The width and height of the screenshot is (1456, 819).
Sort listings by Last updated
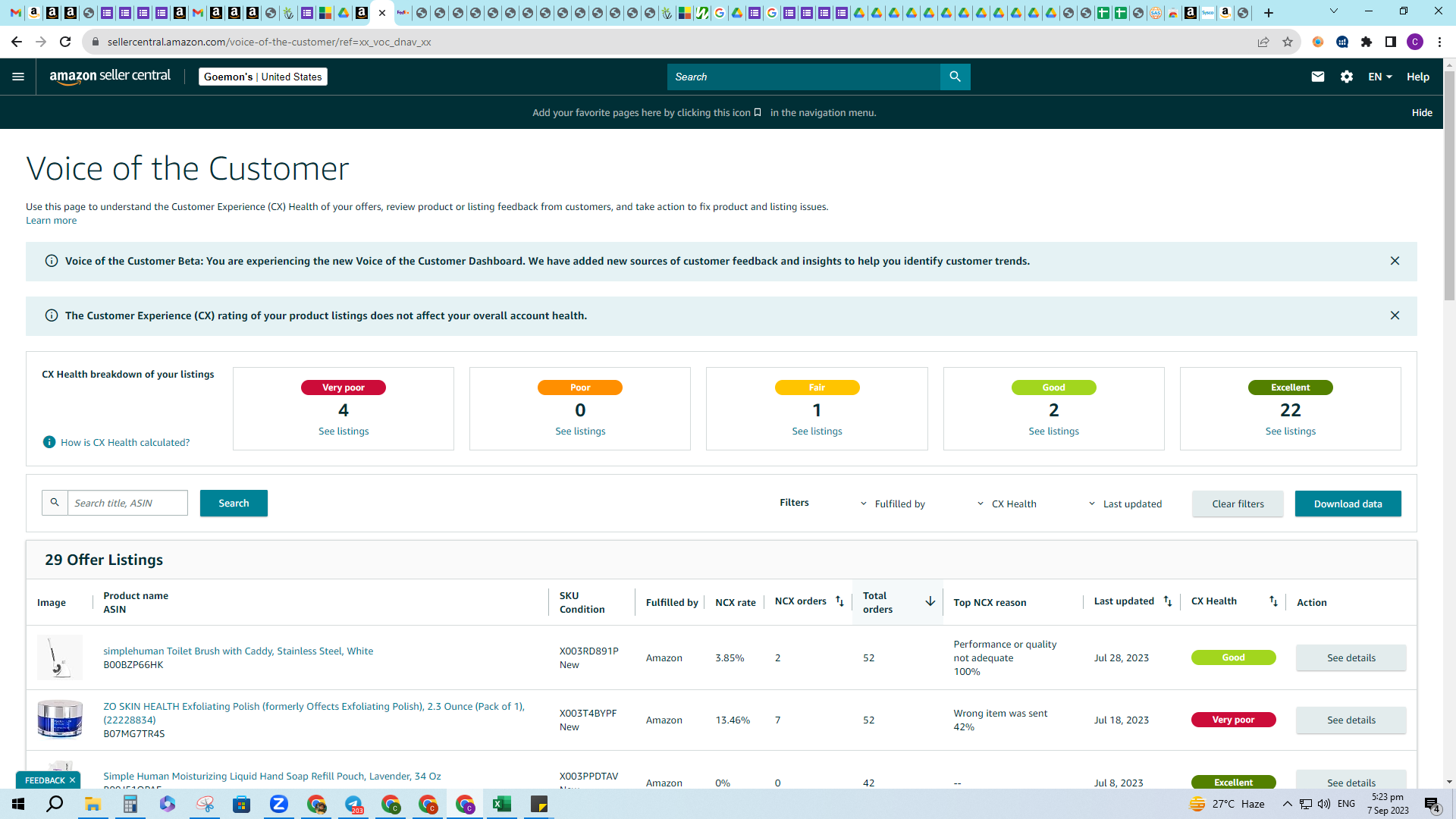pos(1168,601)
